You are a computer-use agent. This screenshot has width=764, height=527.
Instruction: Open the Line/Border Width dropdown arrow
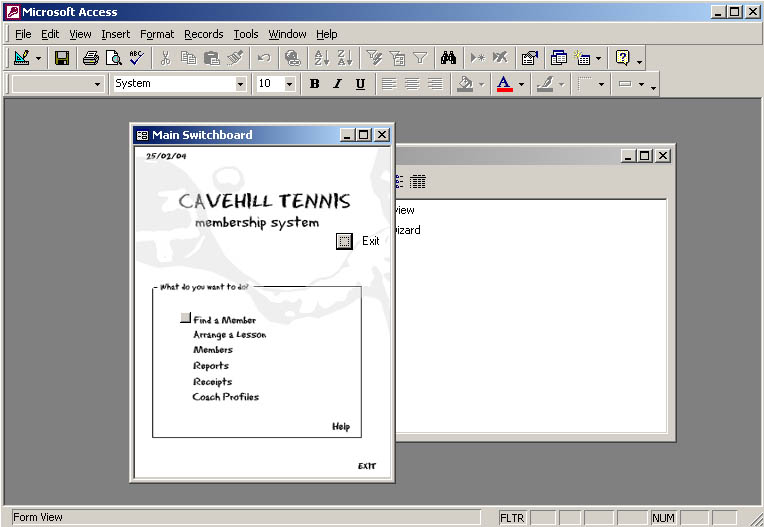point(601,85)
